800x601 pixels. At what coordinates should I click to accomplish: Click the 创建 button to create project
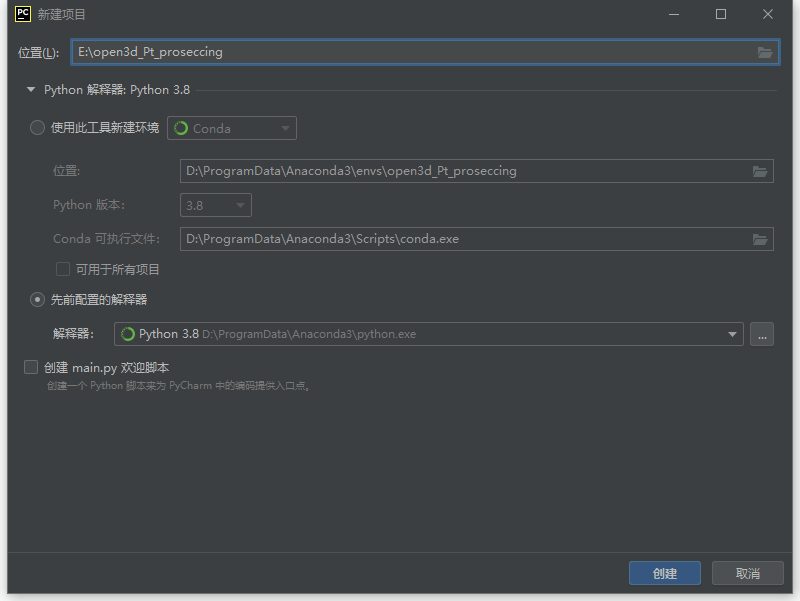[x=664, y=573]
